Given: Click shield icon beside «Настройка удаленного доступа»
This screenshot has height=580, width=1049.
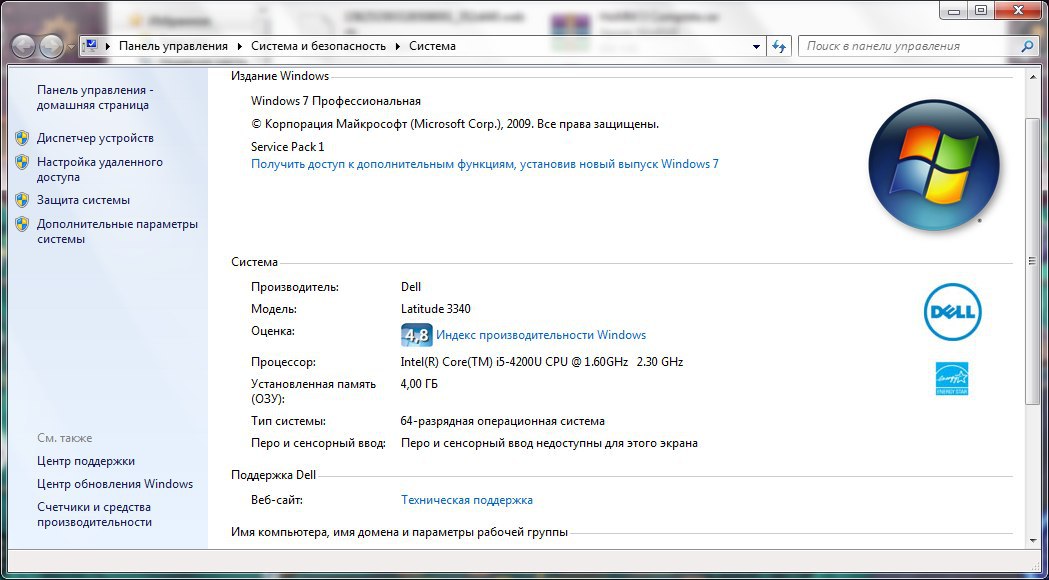Looking at the screenshot, I should [x=22, y=162].
